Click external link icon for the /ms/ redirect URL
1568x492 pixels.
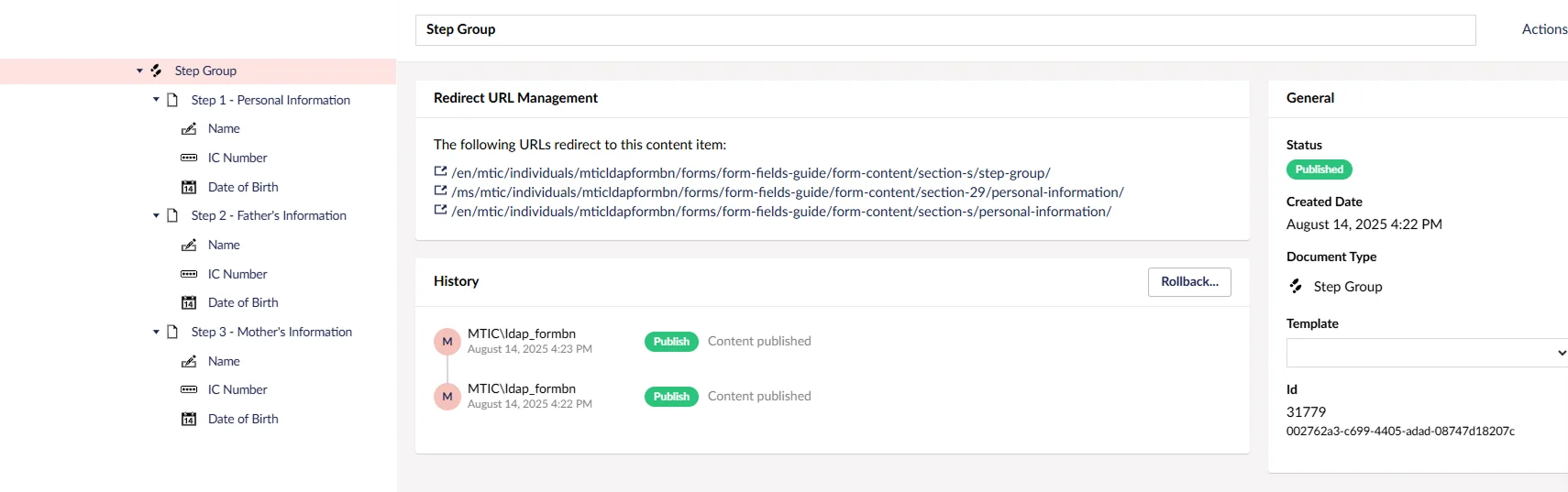pyautogui.click(x=440, y=191)
